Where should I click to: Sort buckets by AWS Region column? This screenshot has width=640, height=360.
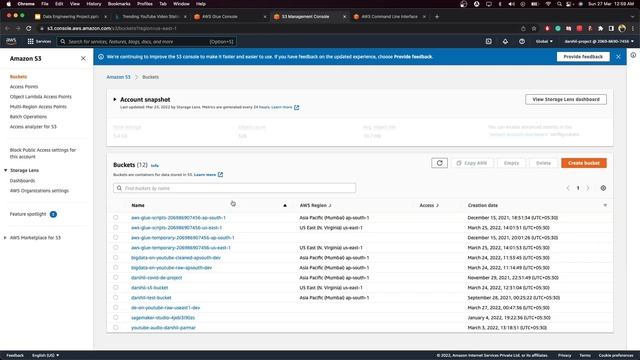pyautogui.click(x=315, y=205)
